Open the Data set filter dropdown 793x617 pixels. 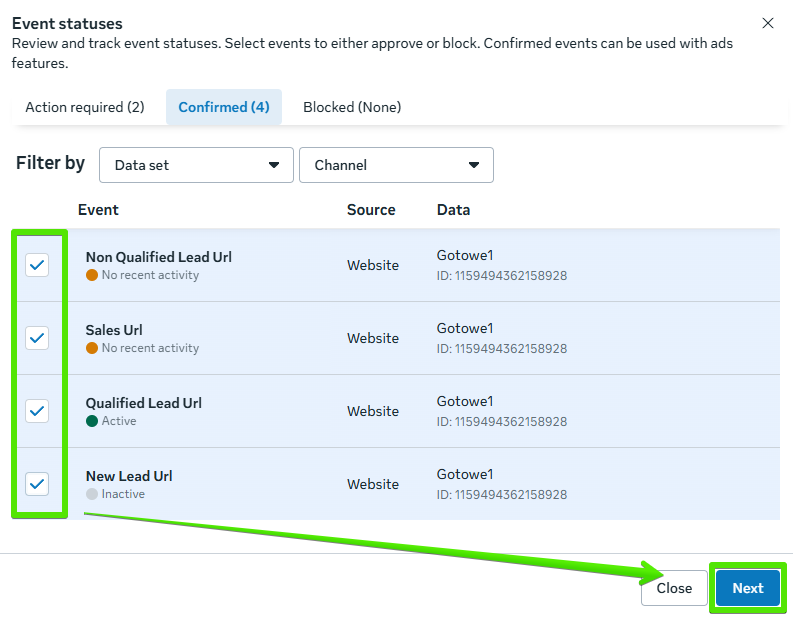(196, 165)
